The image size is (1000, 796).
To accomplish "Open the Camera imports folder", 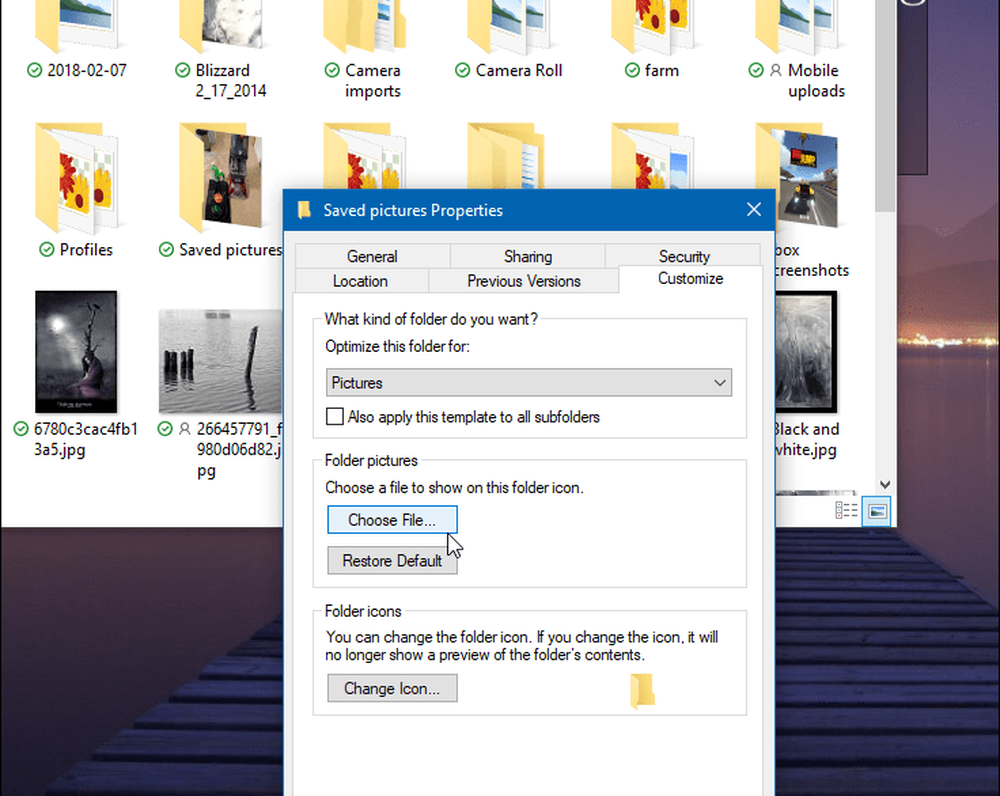I will (x=364, y=26).
